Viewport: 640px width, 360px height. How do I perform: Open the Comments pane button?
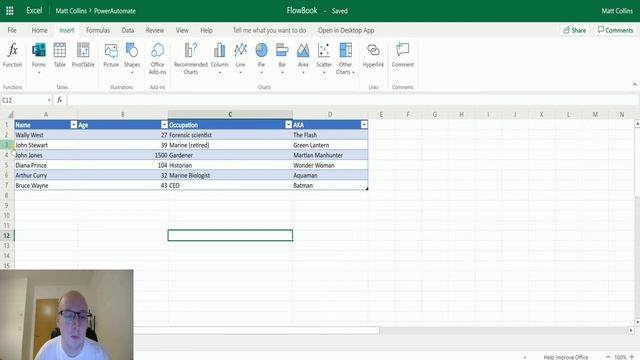pos(615,30)
